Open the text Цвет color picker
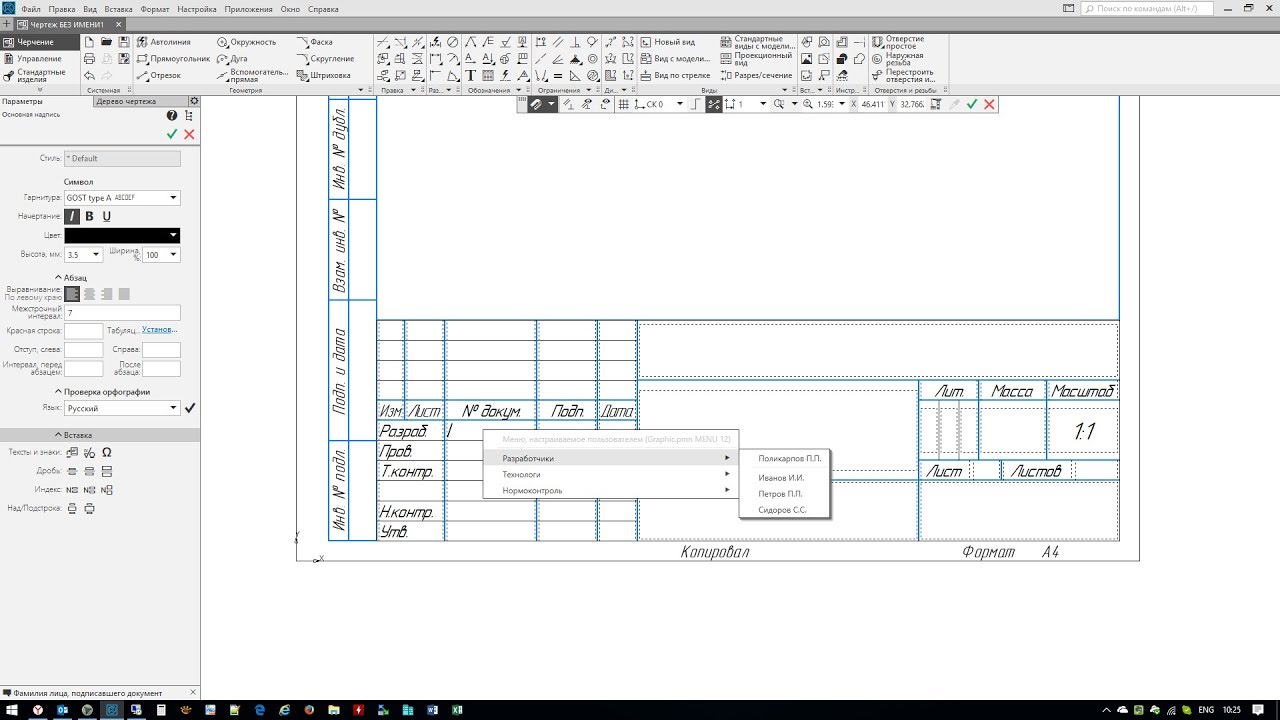Screen dimensions: 1280x720 (x=122, y=235)
